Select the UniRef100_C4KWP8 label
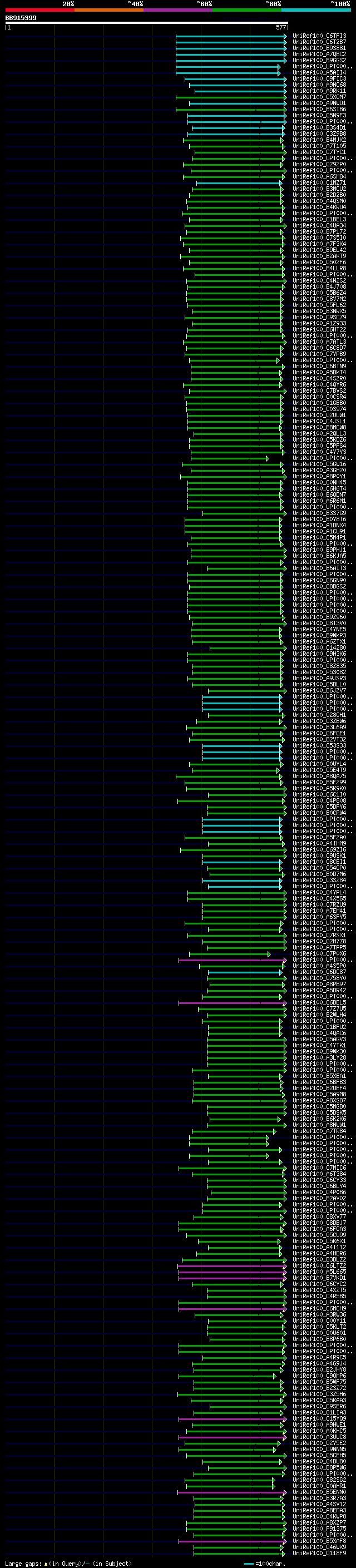356x1568 pixels. (x=319, y=1516)
